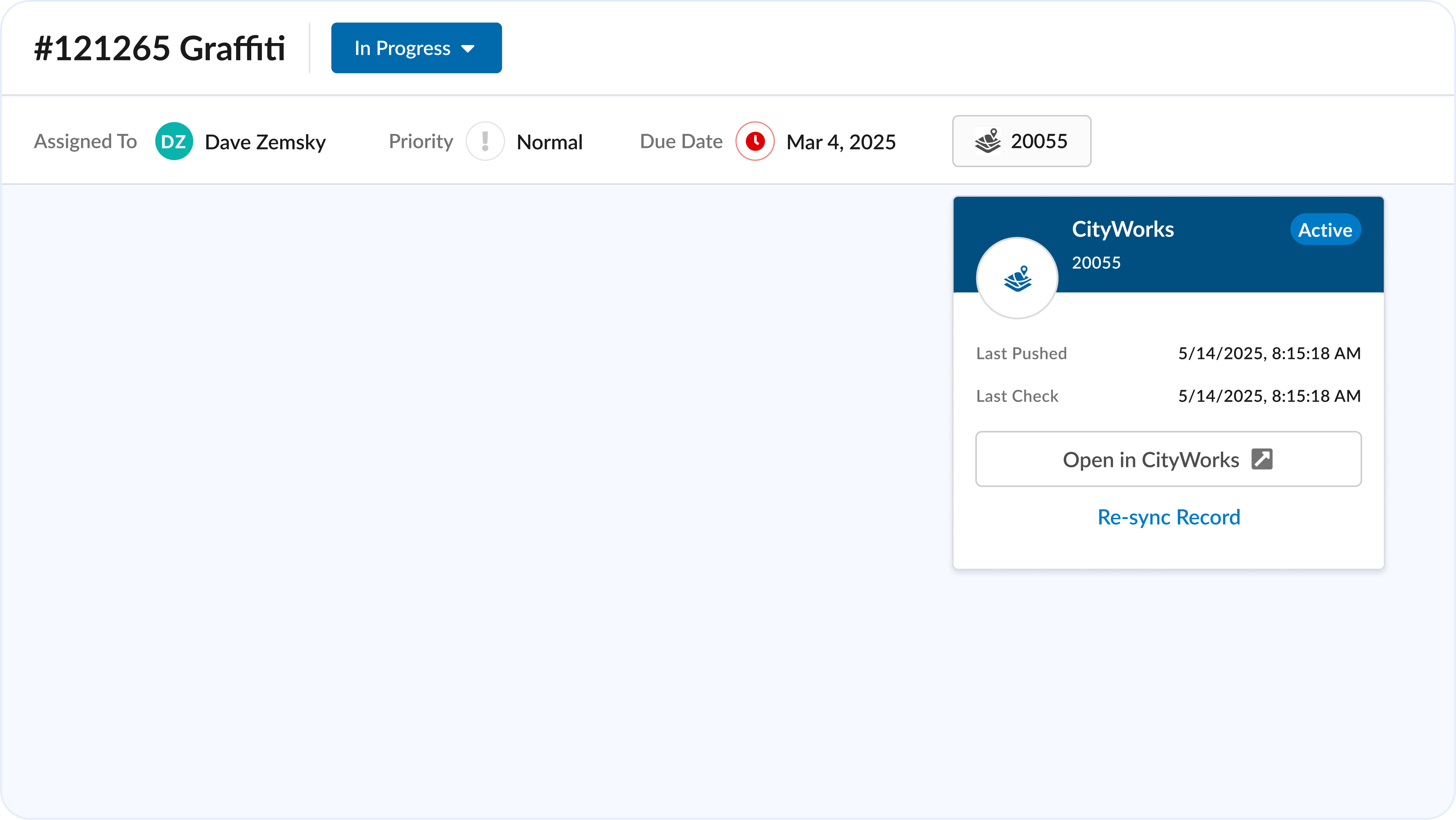Click the Open in CityWorks button
The width and height of the screenshot is (1456, 820).
[1168, 460]
